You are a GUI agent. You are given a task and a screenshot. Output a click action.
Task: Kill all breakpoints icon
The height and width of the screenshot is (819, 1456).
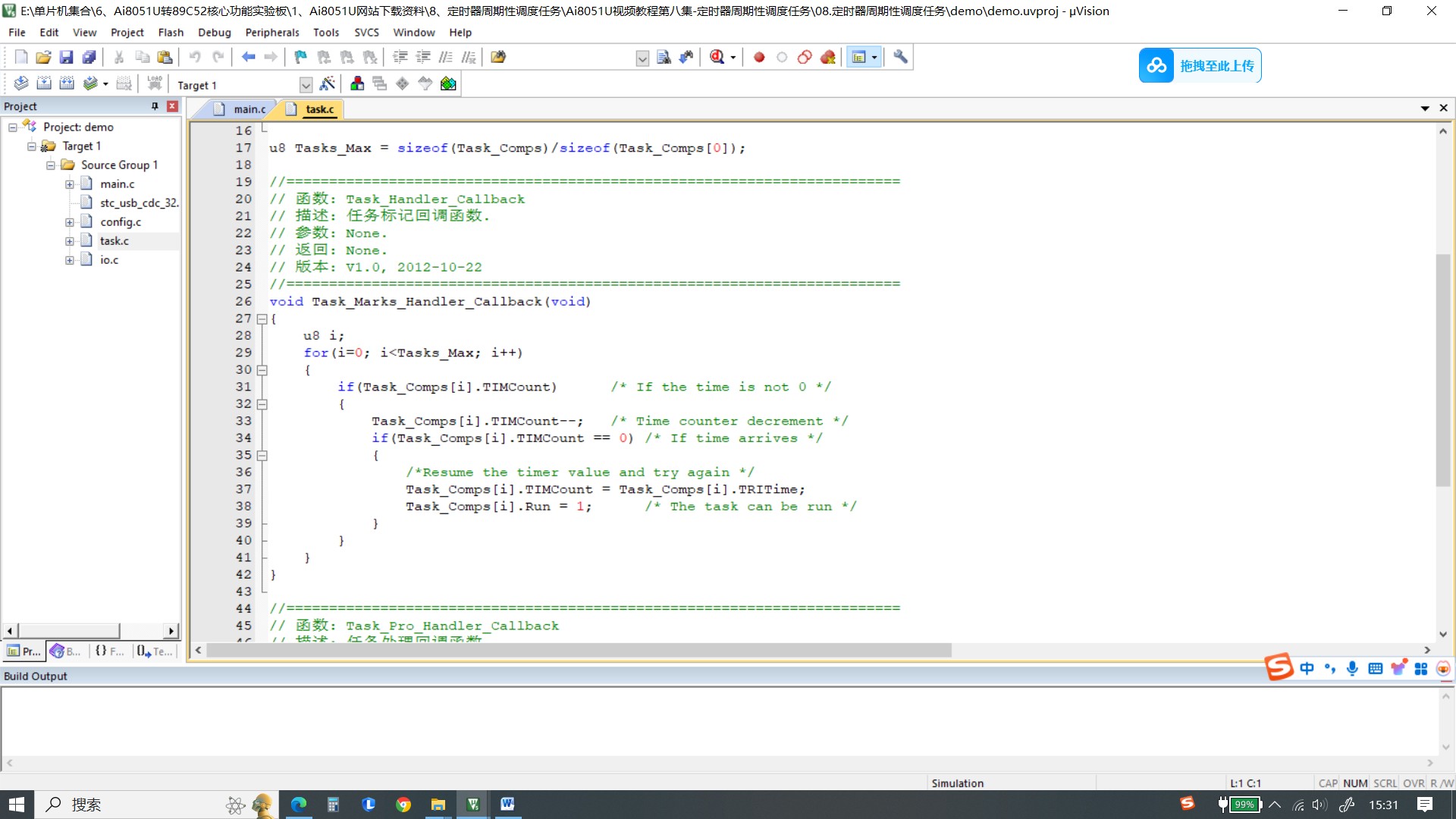[828, 57]
